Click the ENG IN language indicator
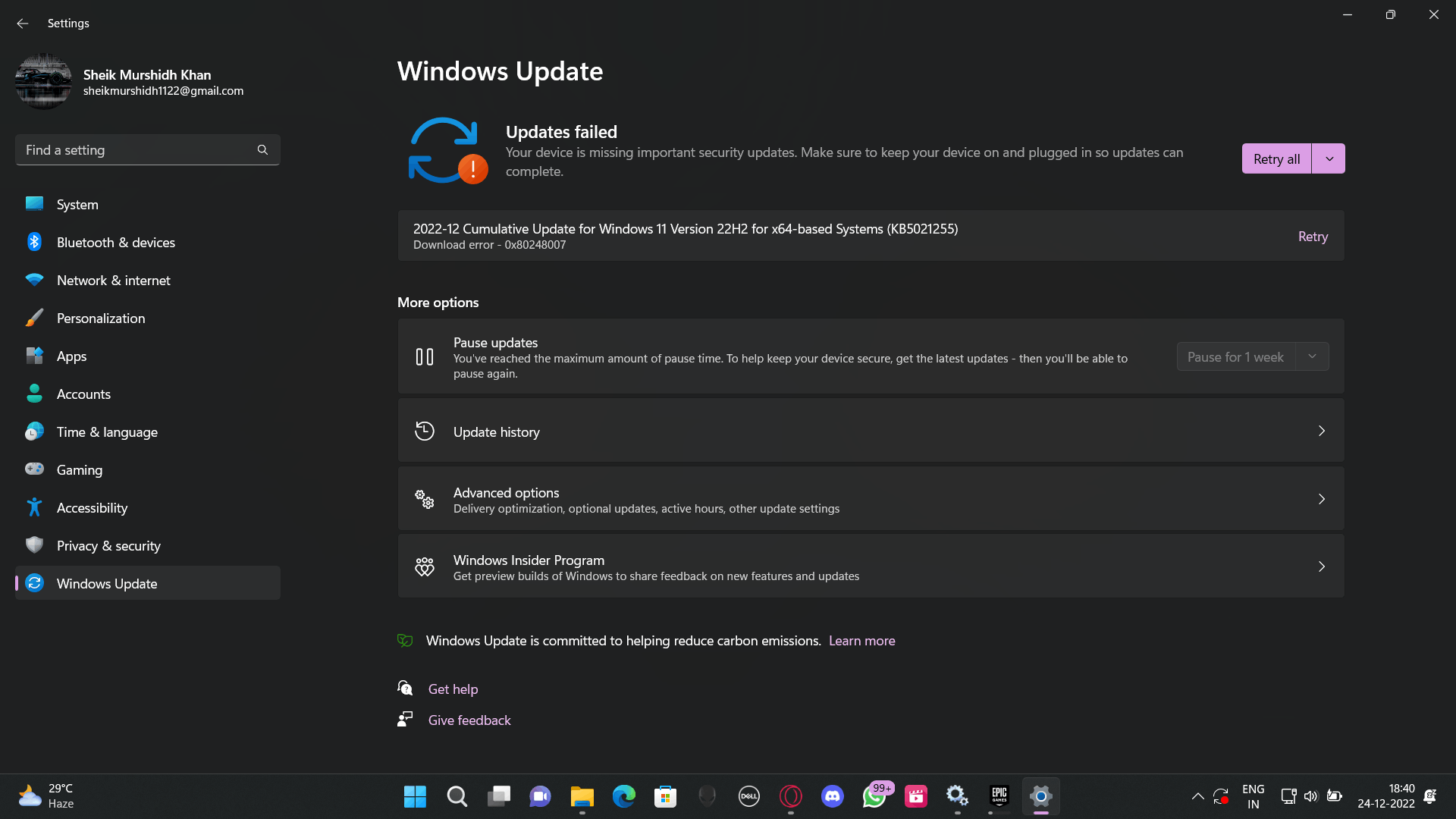 [x=1253, y=796]
